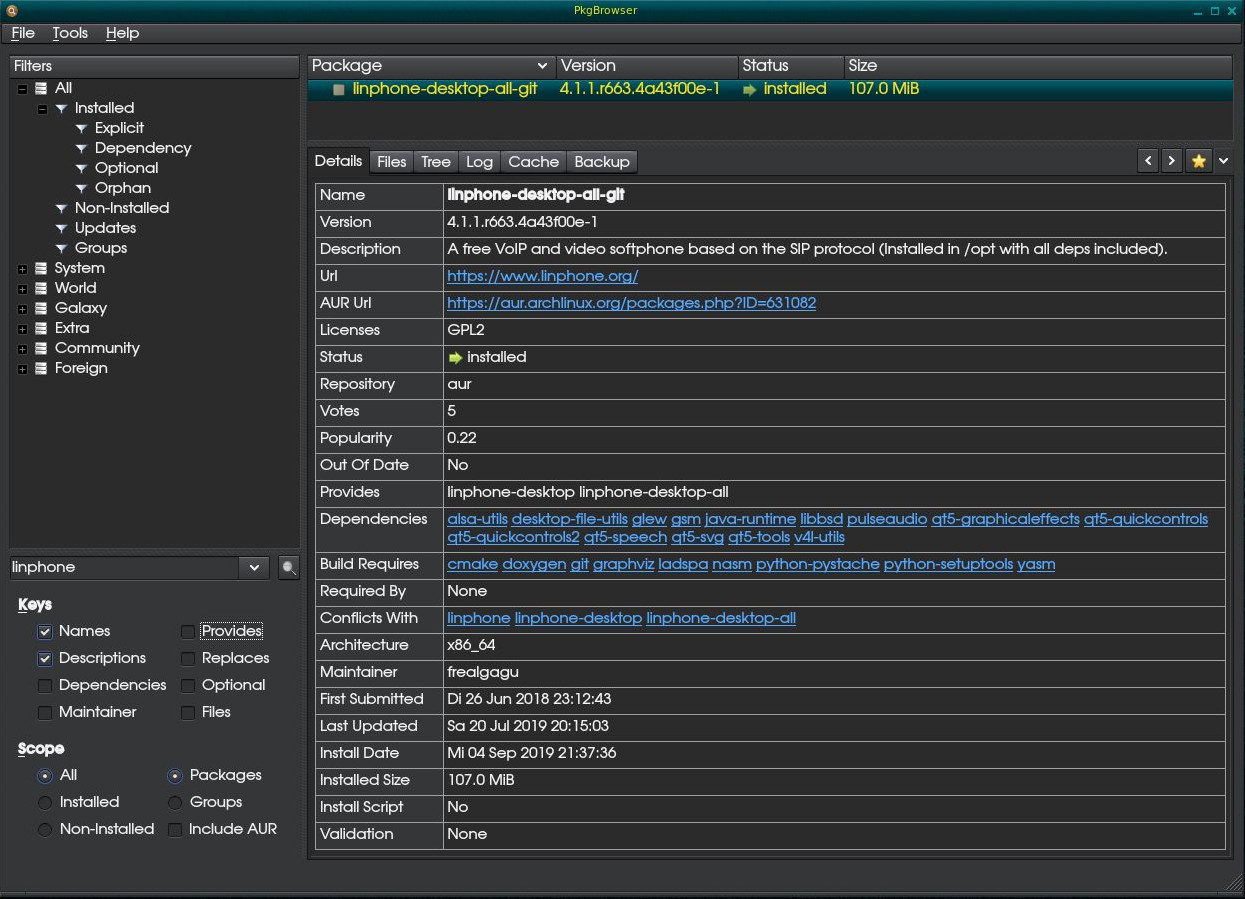Expand the System repository tree node
The image size is (1245, 899).
[22, 268]
